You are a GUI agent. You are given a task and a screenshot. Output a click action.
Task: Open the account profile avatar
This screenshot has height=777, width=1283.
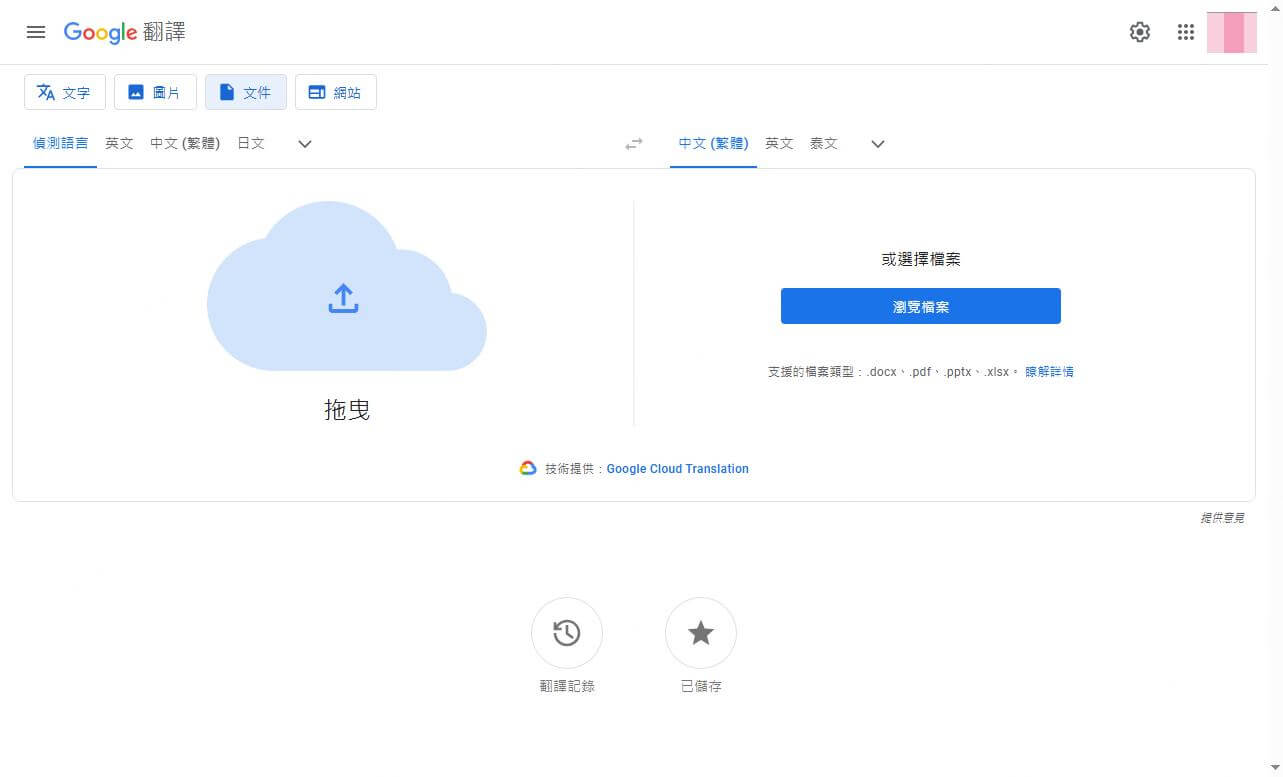pyautogui.click(x=1232, y=32)
